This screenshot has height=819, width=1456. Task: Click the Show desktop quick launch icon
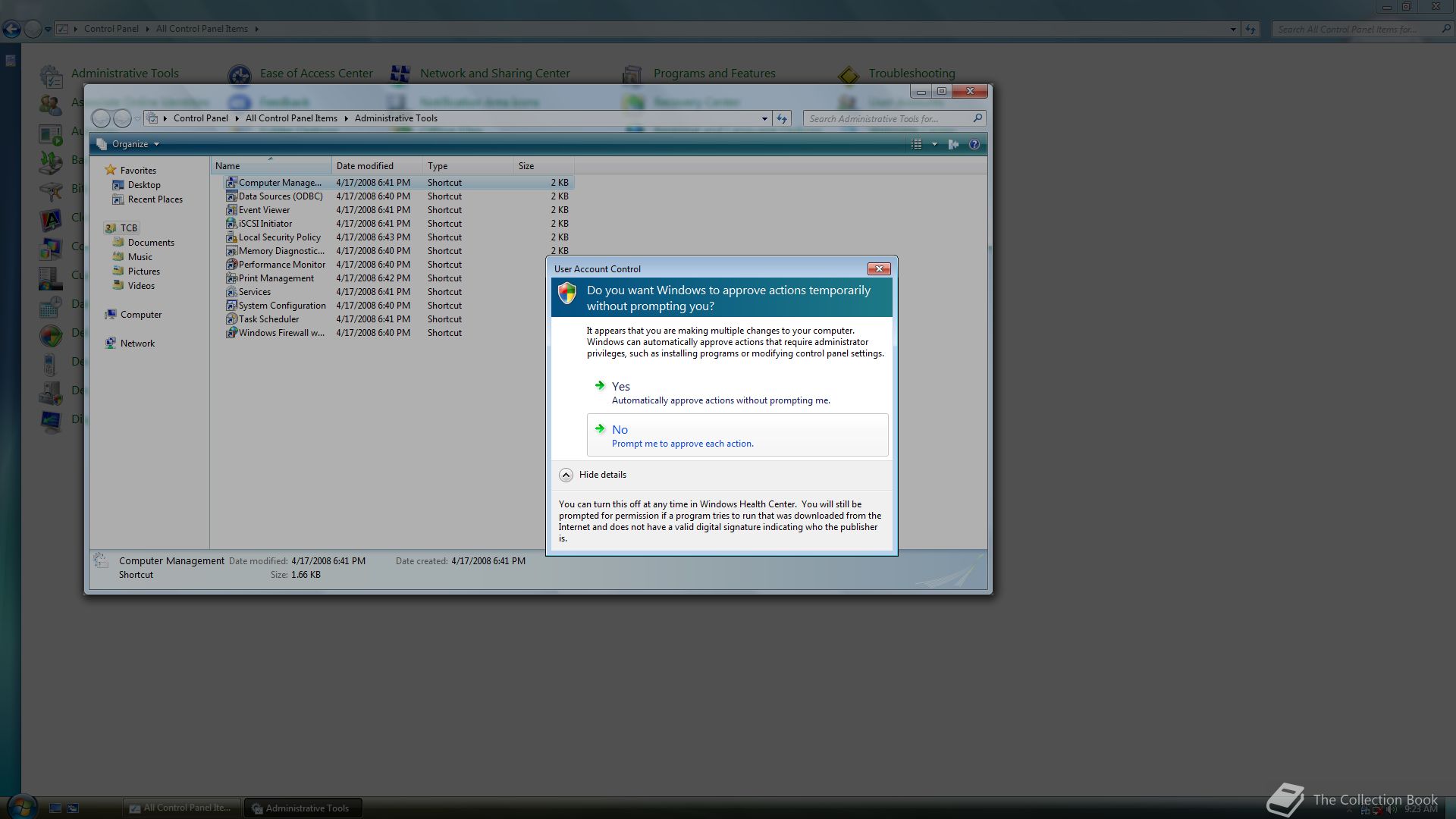(x=55, y=808)
